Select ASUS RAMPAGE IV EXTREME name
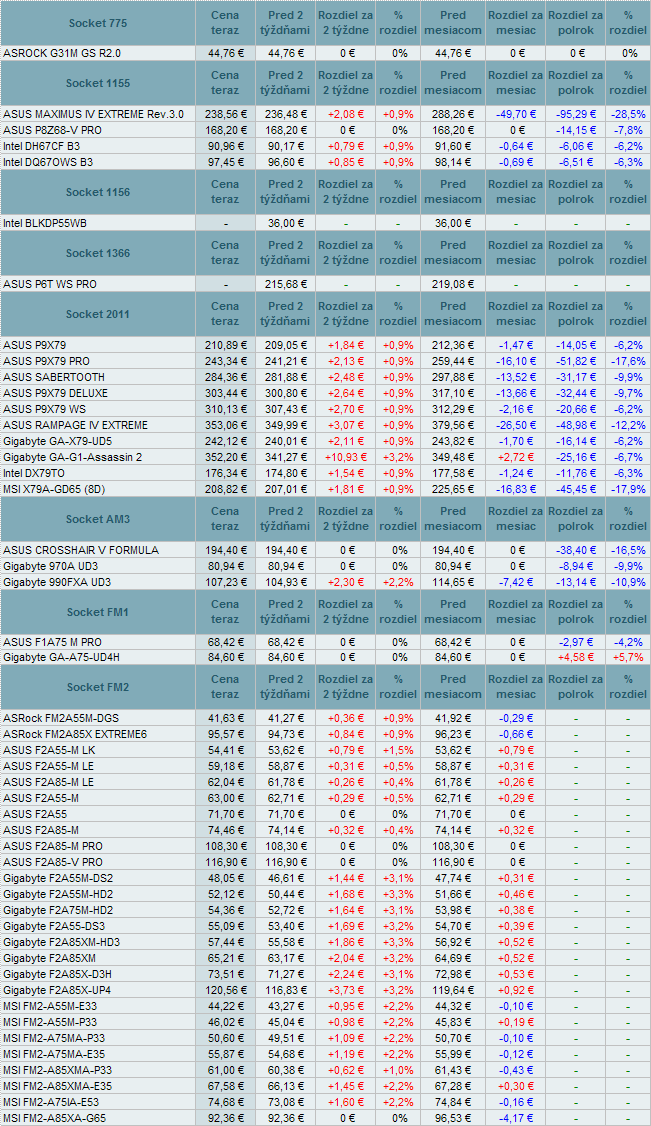651x1126 pixels. [75, 425]
